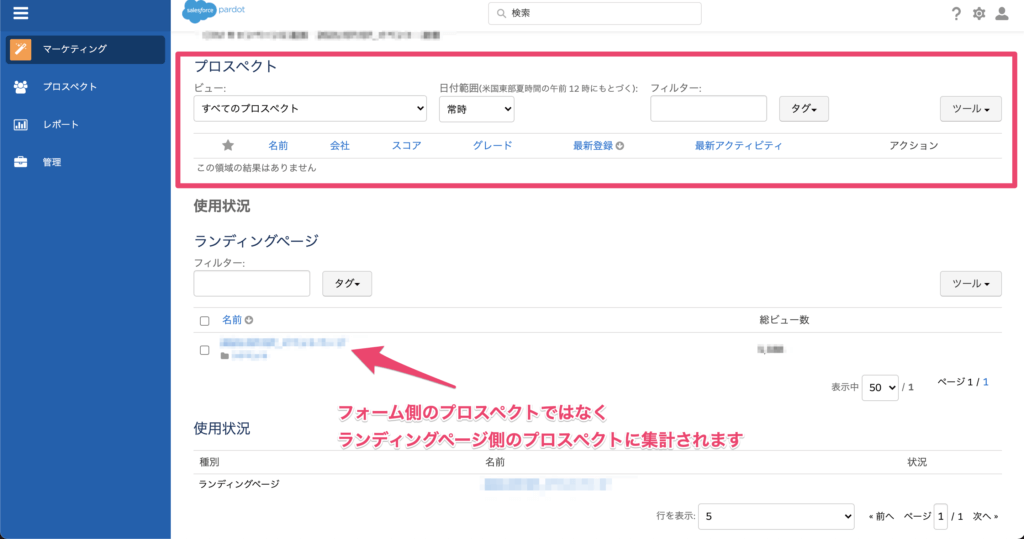Click the Salesforce Pardot logo

point(214,11)
